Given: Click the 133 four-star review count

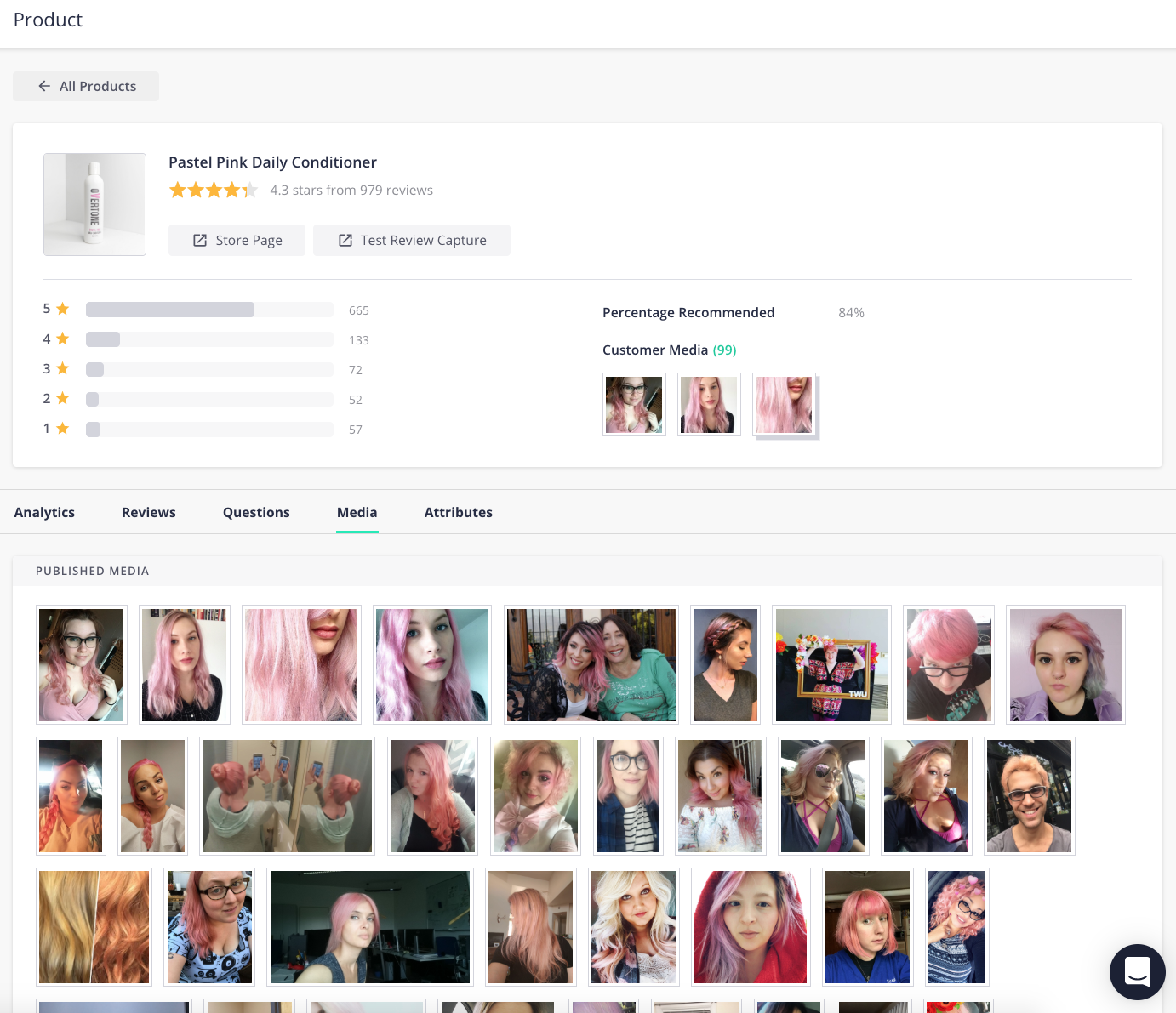Looking at the screenshot, I should 359,340.
